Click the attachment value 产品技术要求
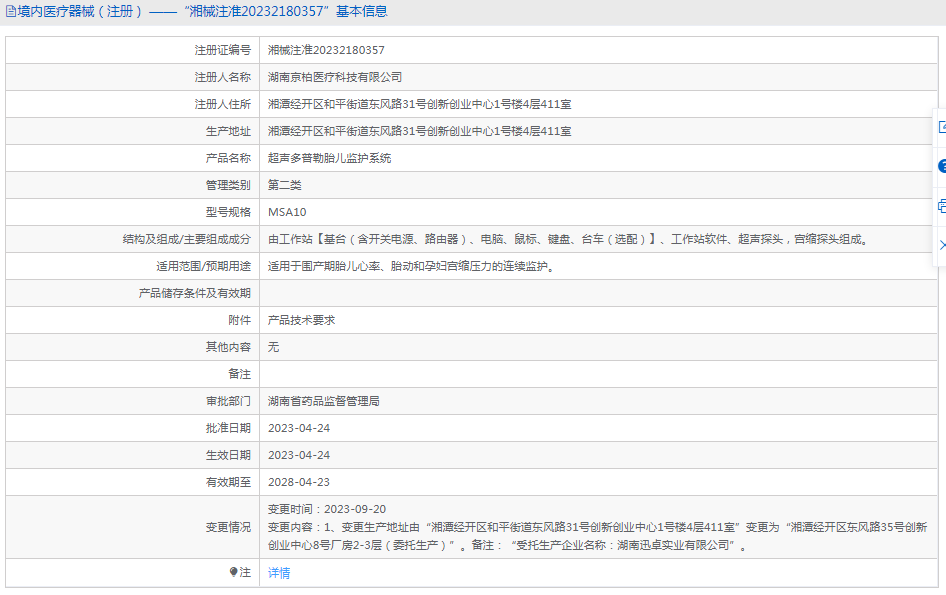The image size is (946, 595). [x=302, y=320]
